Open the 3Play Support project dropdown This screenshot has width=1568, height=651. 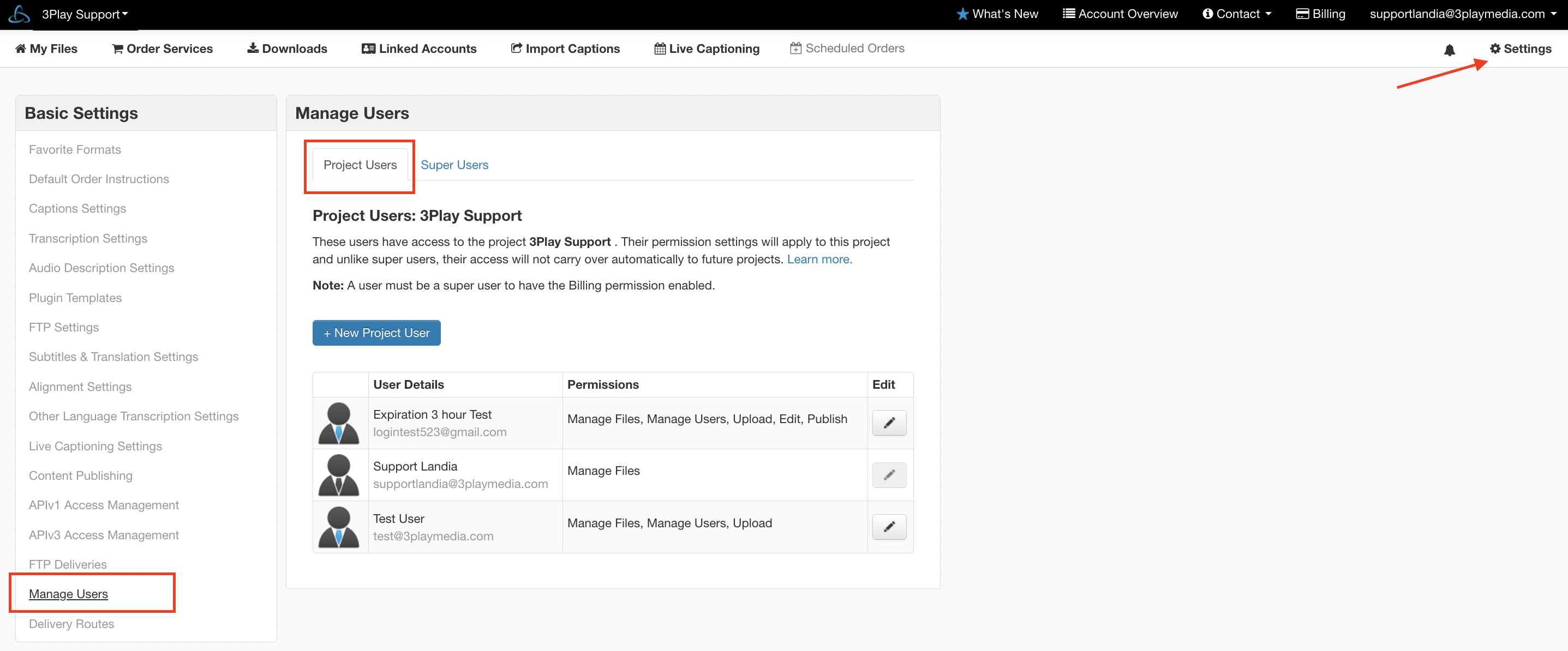(85, 14)
